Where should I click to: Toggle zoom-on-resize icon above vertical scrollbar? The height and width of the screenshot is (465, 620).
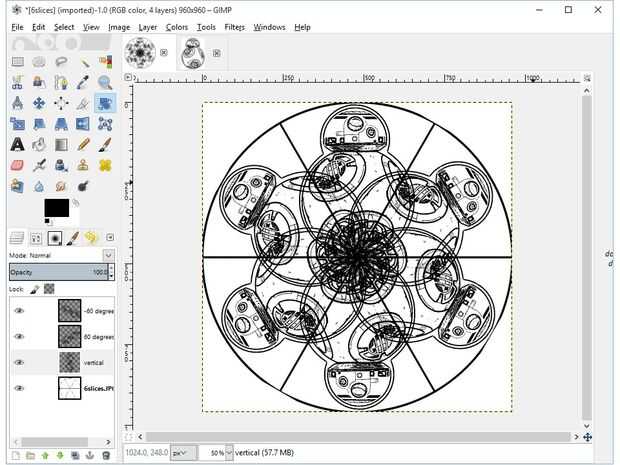coord(587,78)
